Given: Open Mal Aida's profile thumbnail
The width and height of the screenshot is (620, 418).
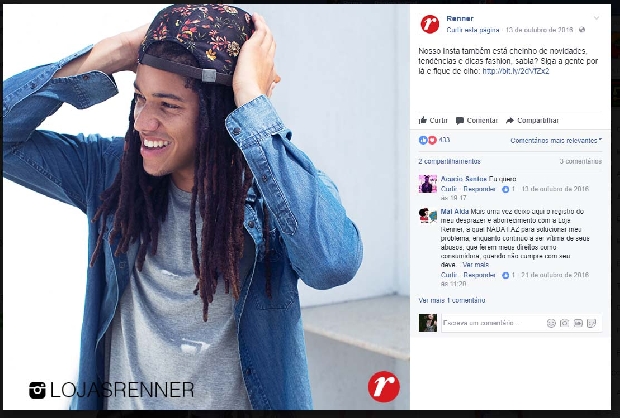Looking at the screenshot, I should (428, 216).
